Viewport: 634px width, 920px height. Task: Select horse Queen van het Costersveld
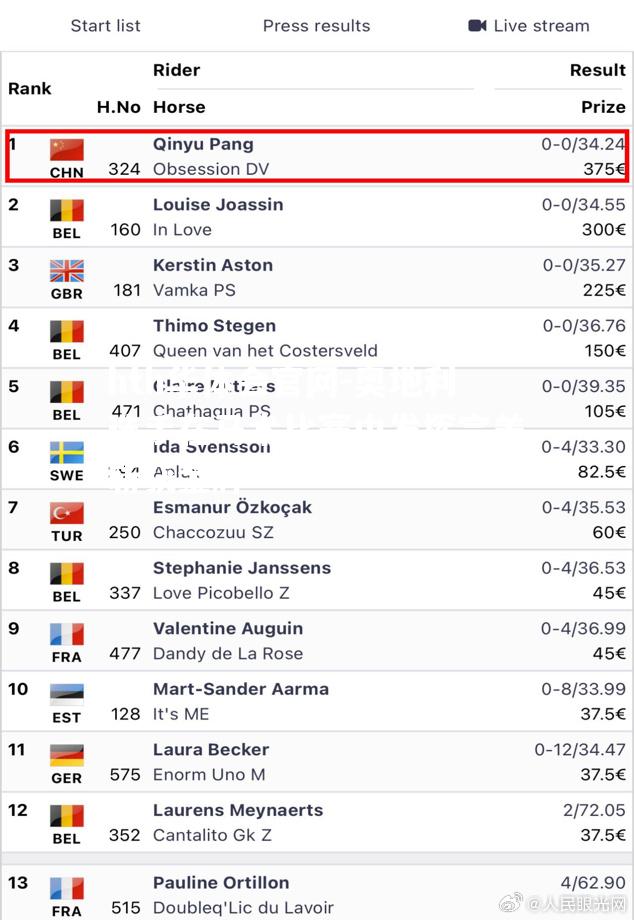coord(265,351)
